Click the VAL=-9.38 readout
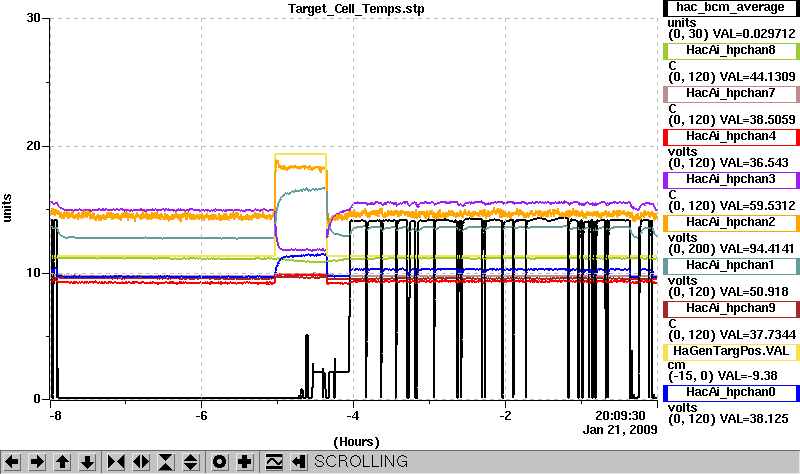800x474 pixels. tap(747, 376)
